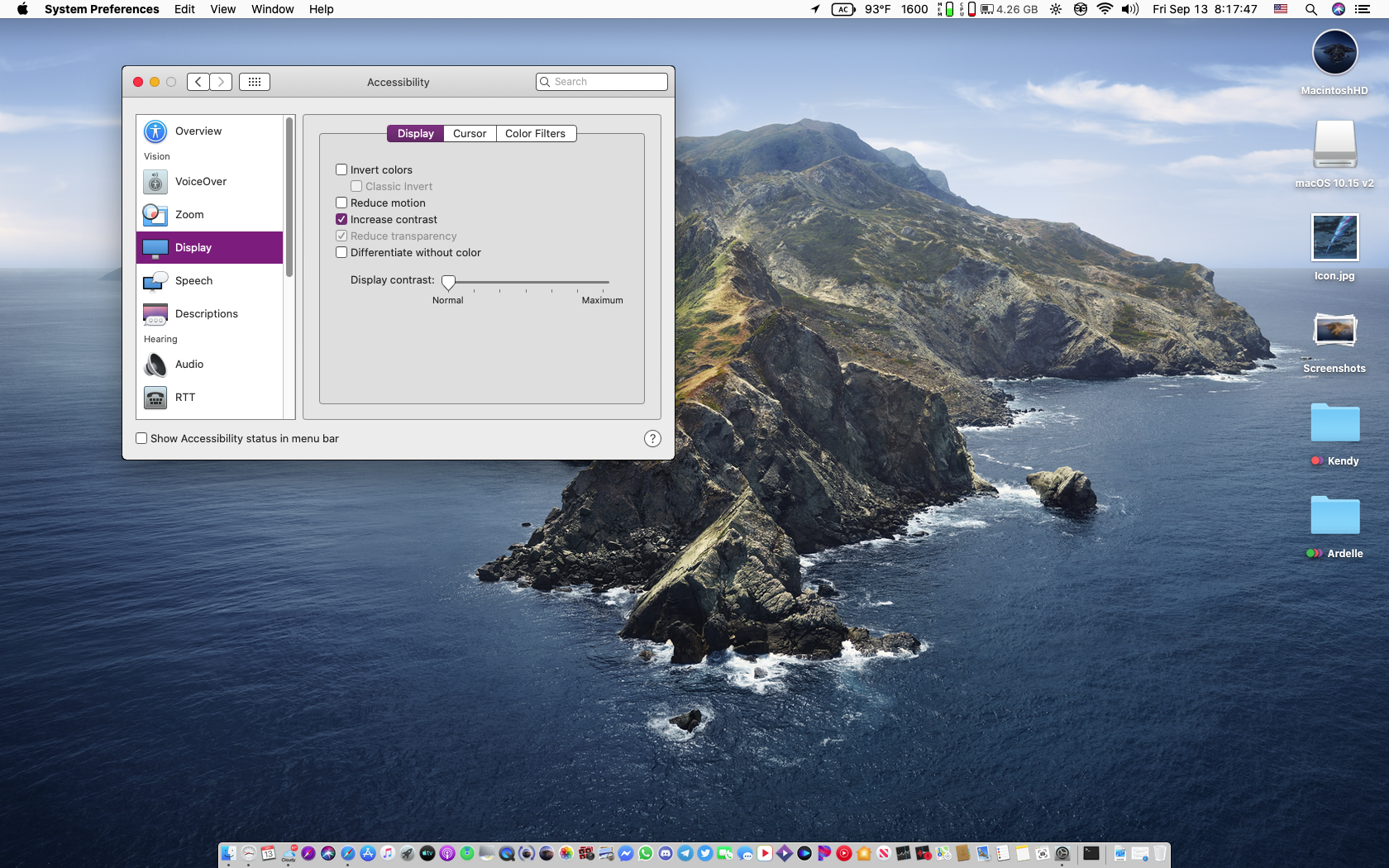1389x868 pixels.
Task: Click the Search field in Accessibility window
Action: (x=608, y=82)
